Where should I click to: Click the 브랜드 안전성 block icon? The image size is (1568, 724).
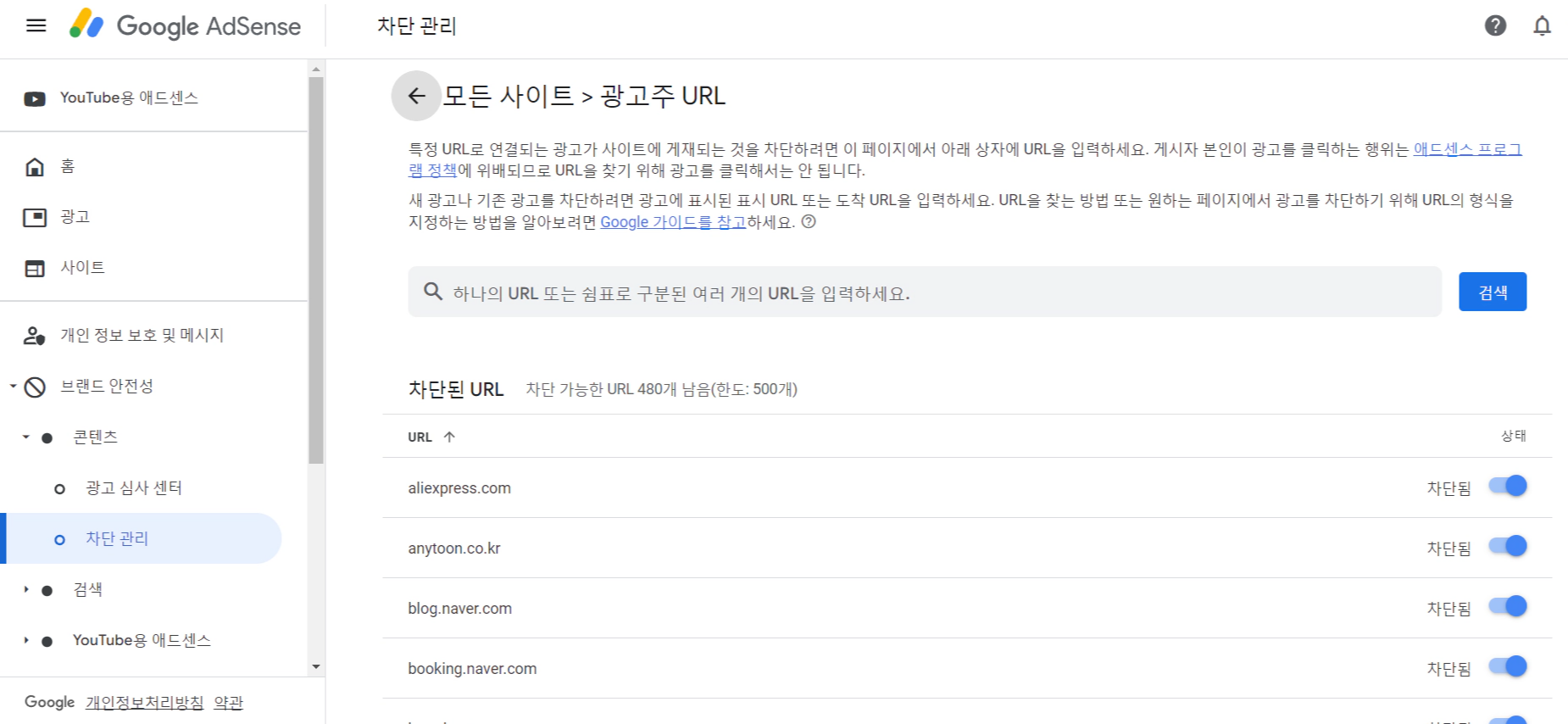coord(35,387)
